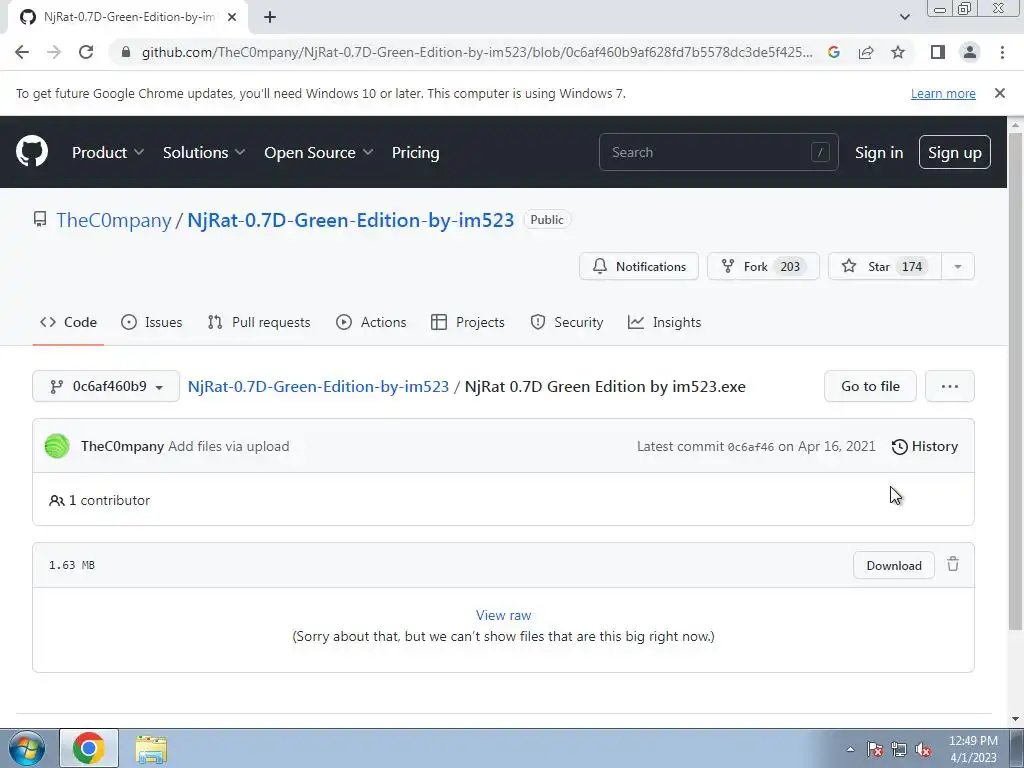Open the Pricing page
Image resolution: width=1024 pixels, height=768 pixels.
(x=415, y=152)
